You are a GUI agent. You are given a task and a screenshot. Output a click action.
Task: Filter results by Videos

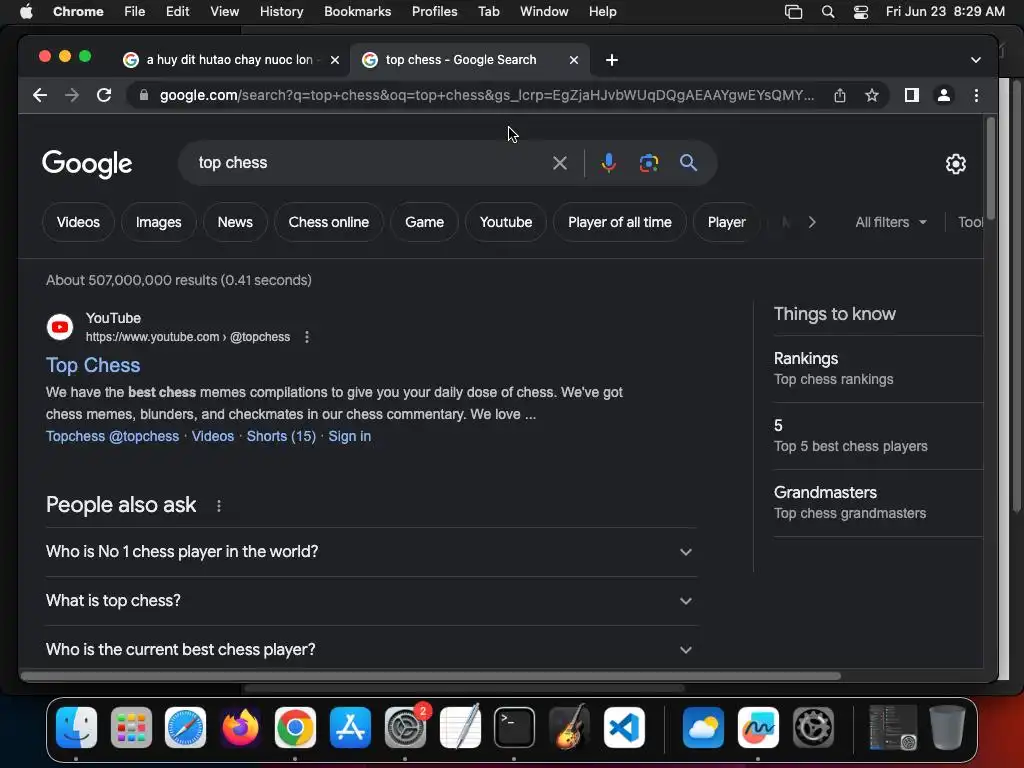click(78, 222)
